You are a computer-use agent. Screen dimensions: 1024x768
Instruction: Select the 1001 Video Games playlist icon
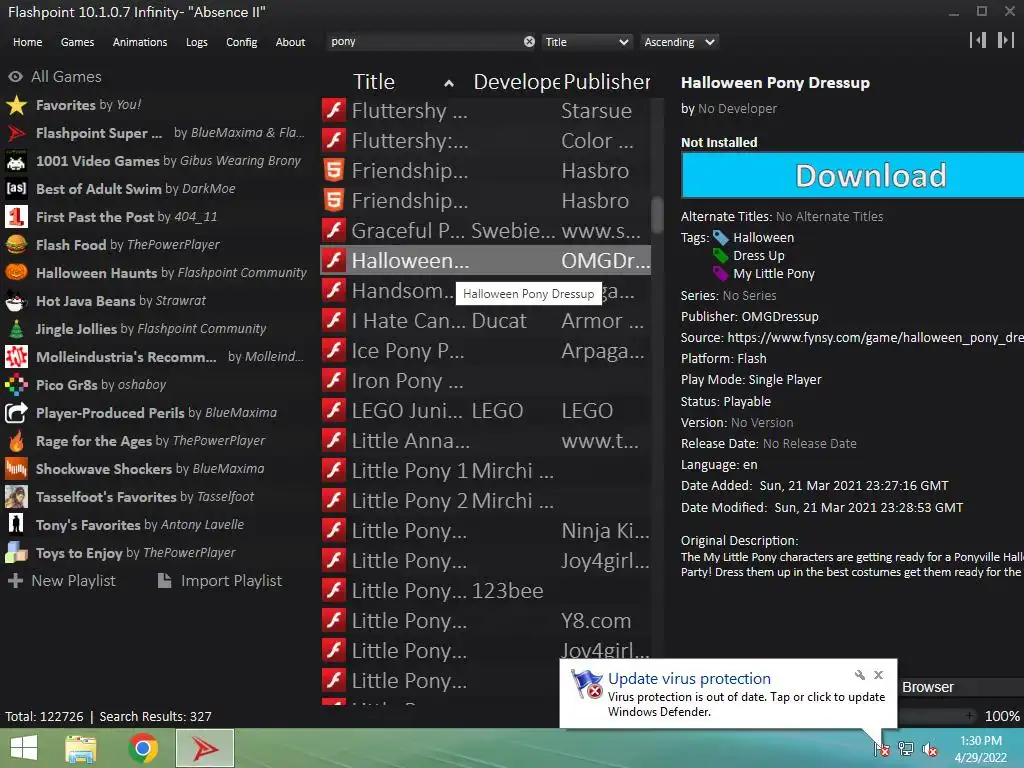click(x=16, y=161)
